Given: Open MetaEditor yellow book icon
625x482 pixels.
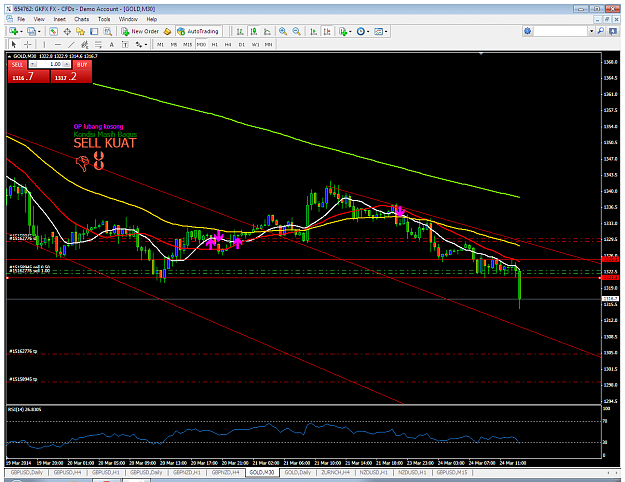Looking at the screenshot, I should [167, 31].
